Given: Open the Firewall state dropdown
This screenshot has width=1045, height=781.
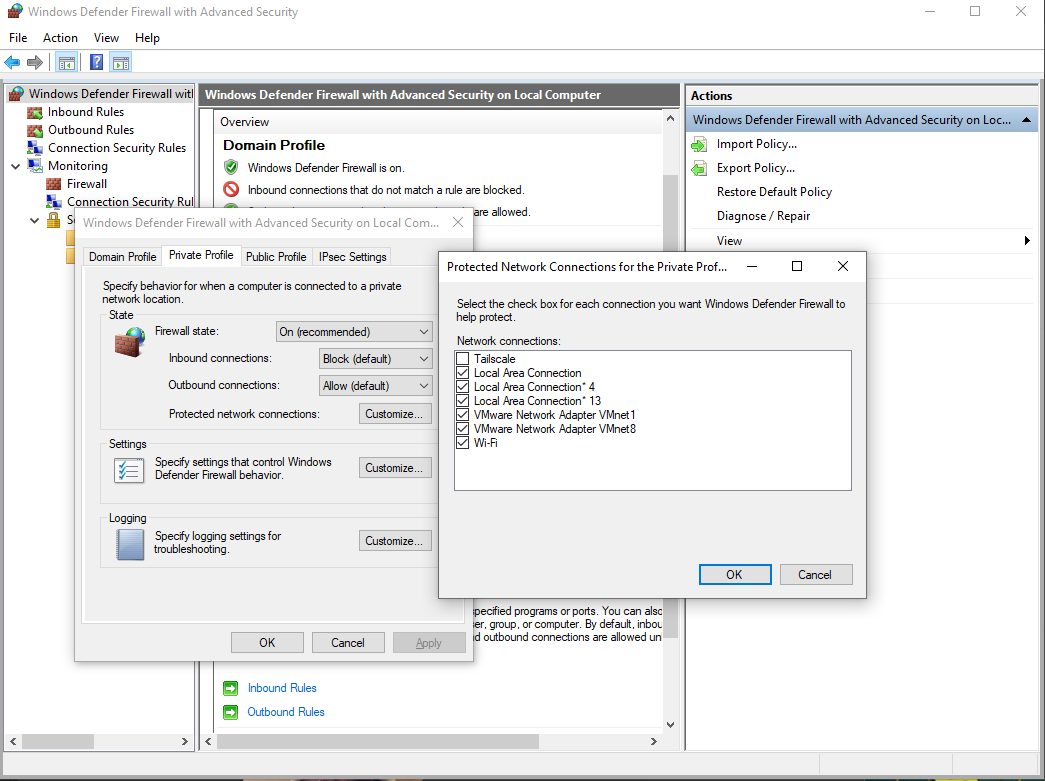Looking at the screenshot, I should pos(354,332).
